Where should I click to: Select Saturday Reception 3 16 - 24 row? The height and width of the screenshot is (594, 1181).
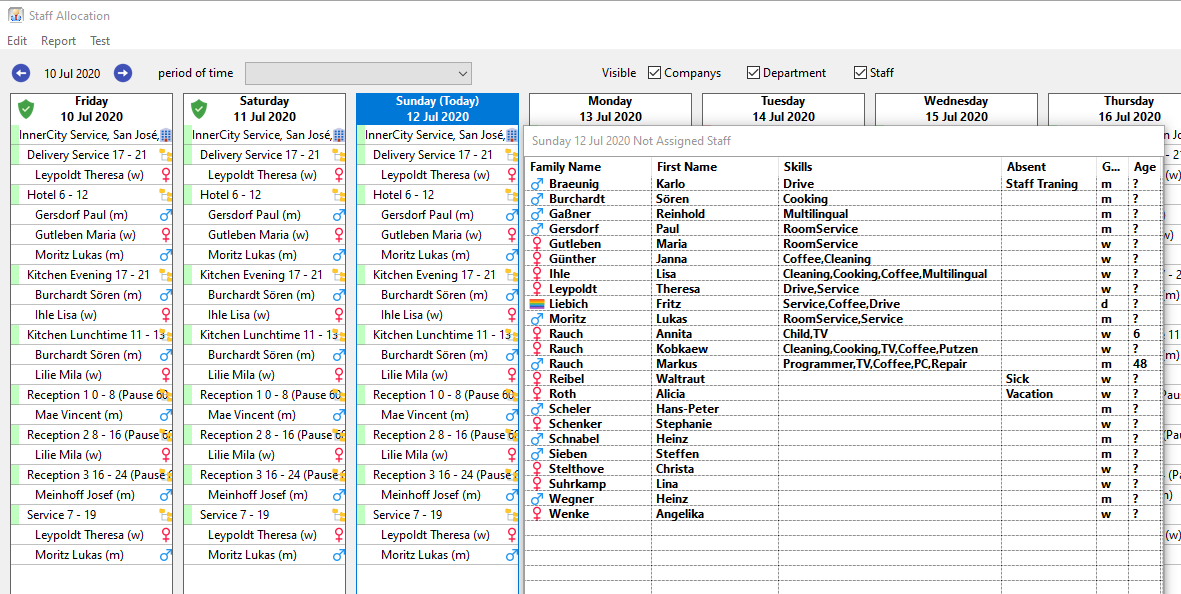coord(264,474)
